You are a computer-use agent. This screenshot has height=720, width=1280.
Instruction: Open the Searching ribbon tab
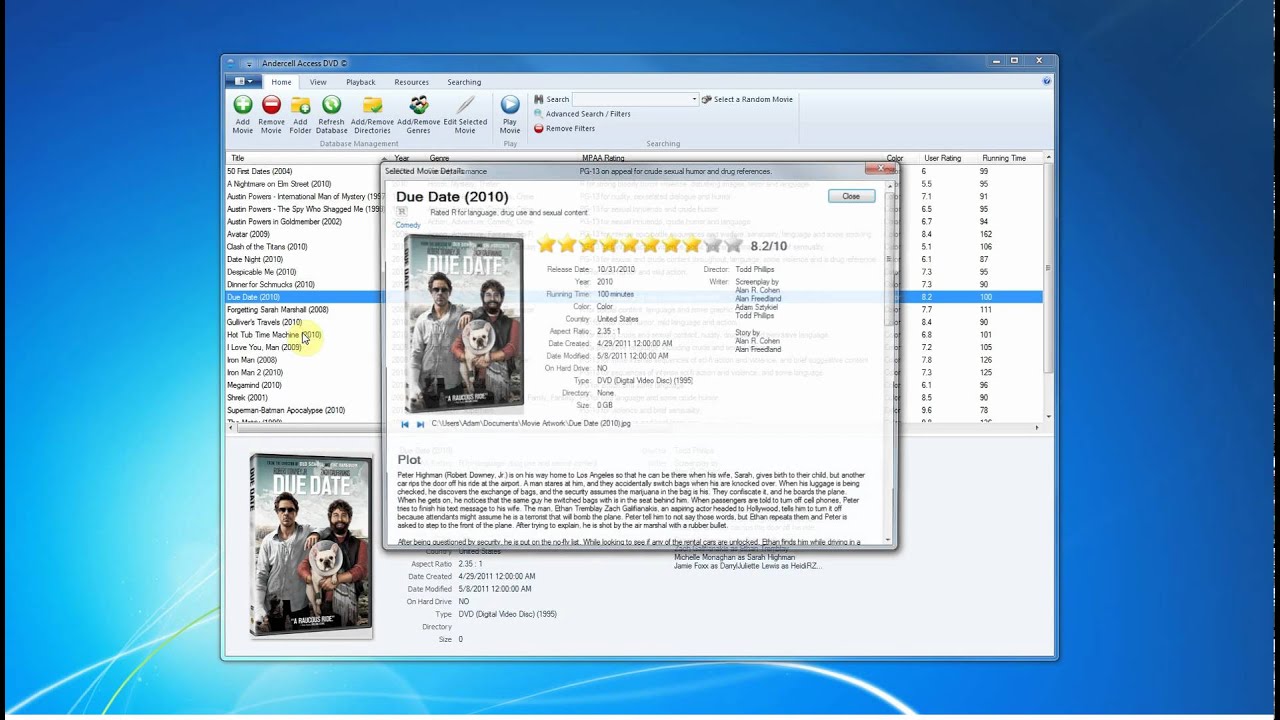(464, 82)
